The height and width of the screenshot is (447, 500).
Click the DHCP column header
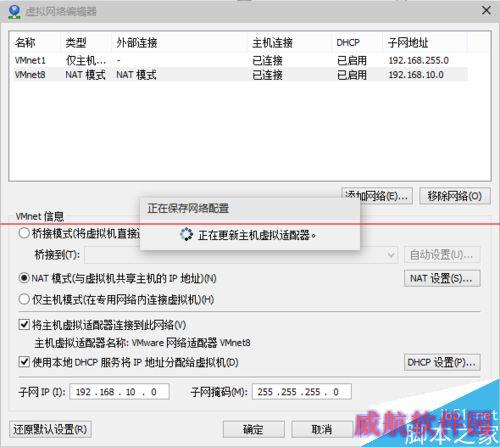click(357, 43)
